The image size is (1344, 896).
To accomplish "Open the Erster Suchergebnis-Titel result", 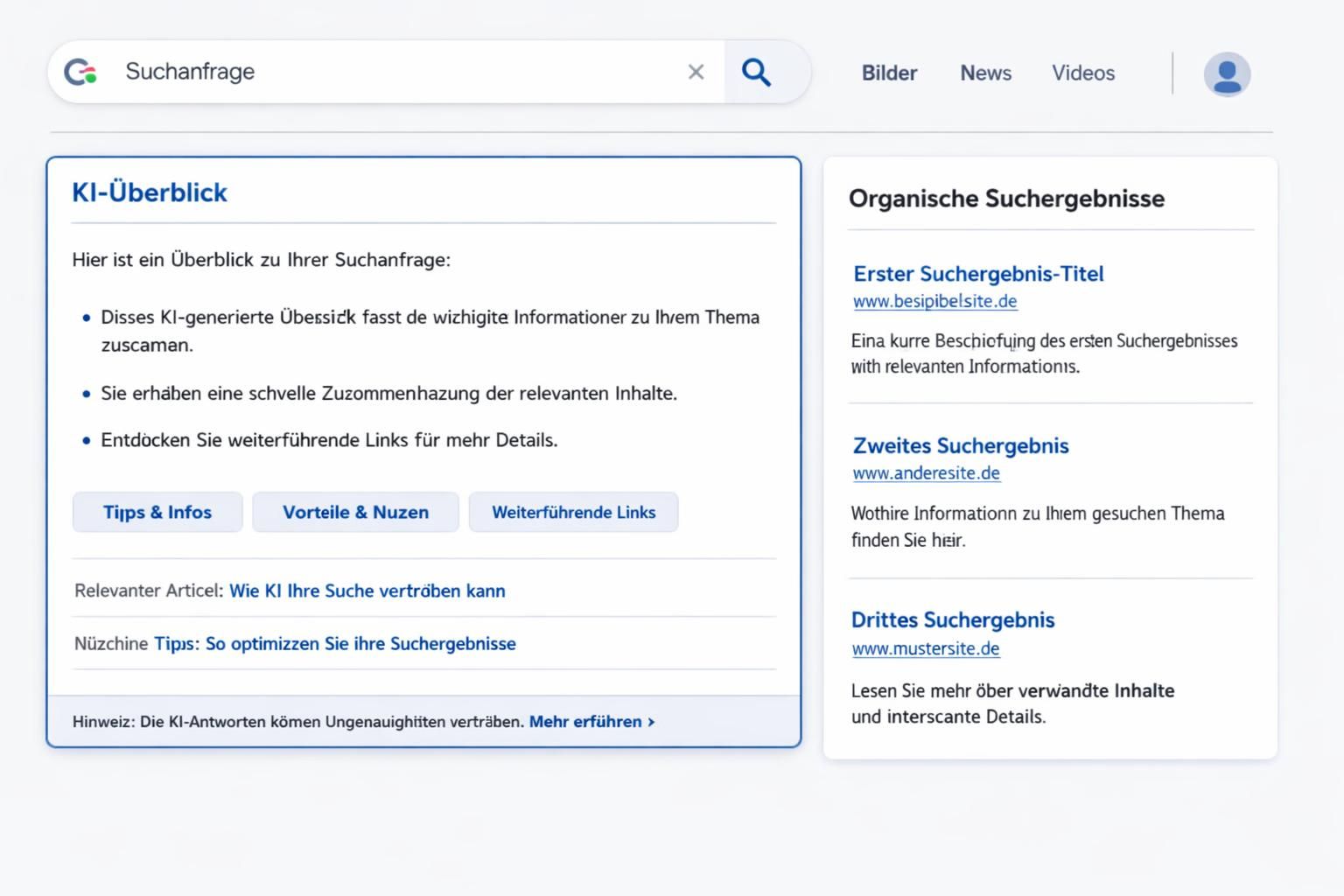I will 978,274.
